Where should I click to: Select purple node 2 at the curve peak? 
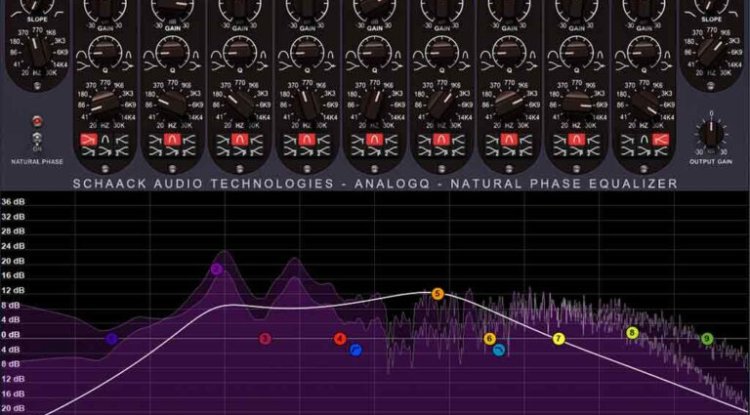pos(217,269)
